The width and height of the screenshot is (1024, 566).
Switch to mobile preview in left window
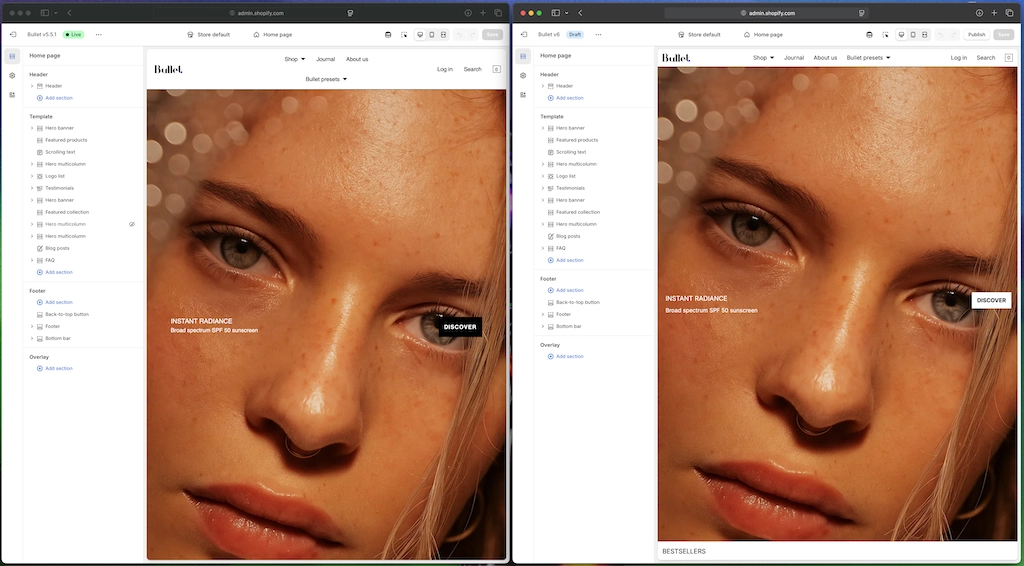[x=432, y=35]
